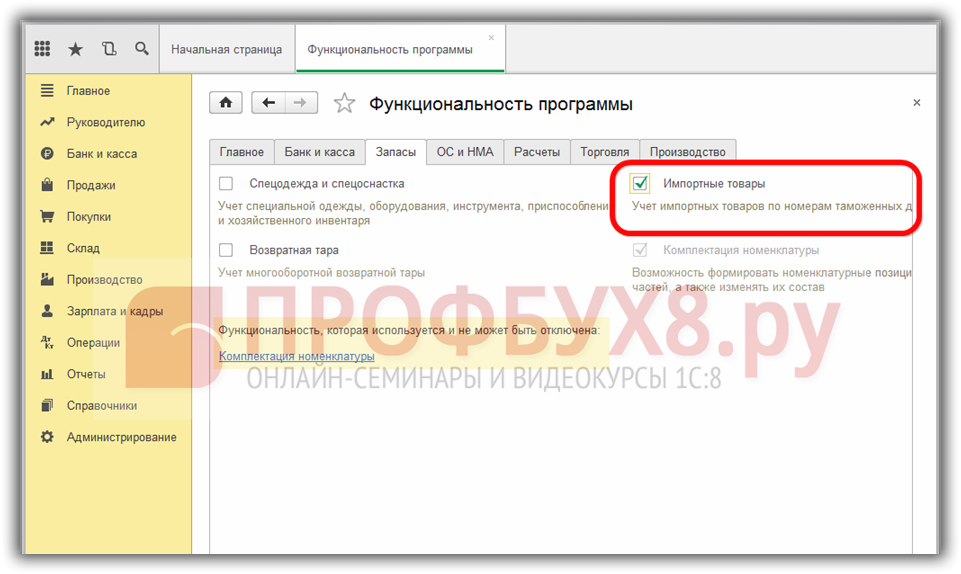The image size is (961, 574).
Task: Switch to the ОС и НМА tab
Action: pyautogui.click(x=465, y=152)
